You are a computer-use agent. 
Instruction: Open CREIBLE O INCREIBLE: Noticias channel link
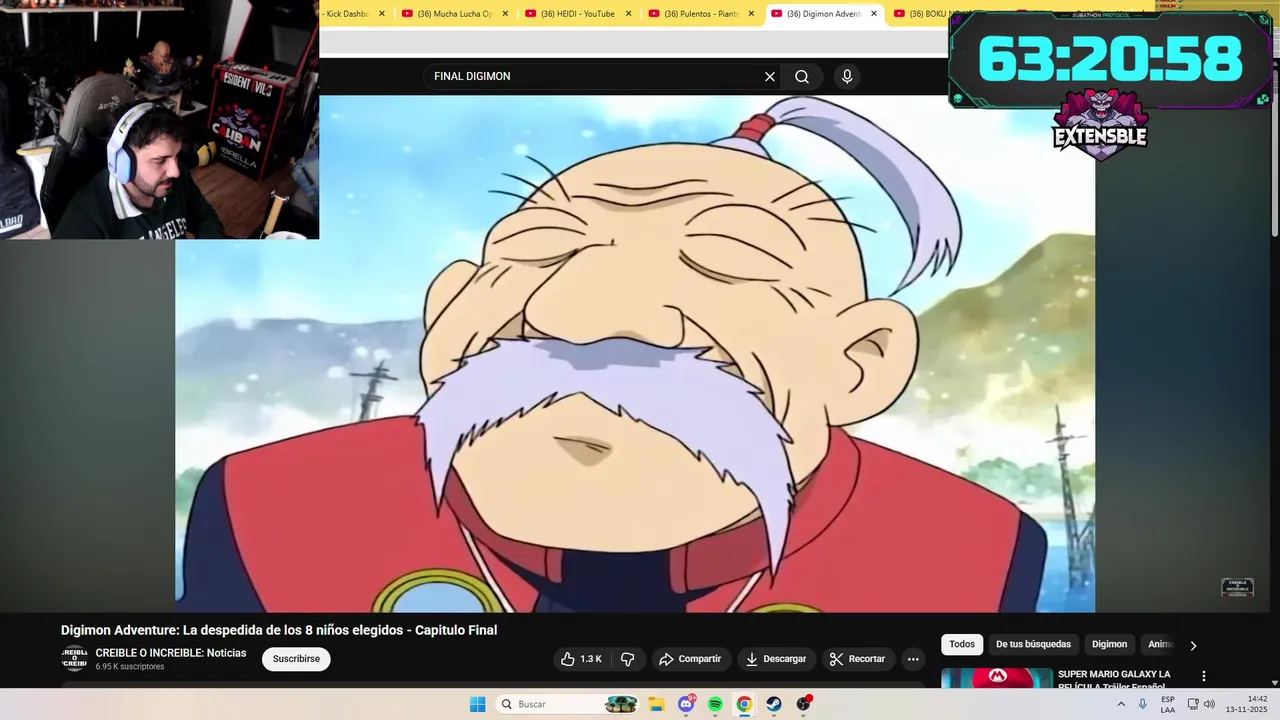pos(171,653)
